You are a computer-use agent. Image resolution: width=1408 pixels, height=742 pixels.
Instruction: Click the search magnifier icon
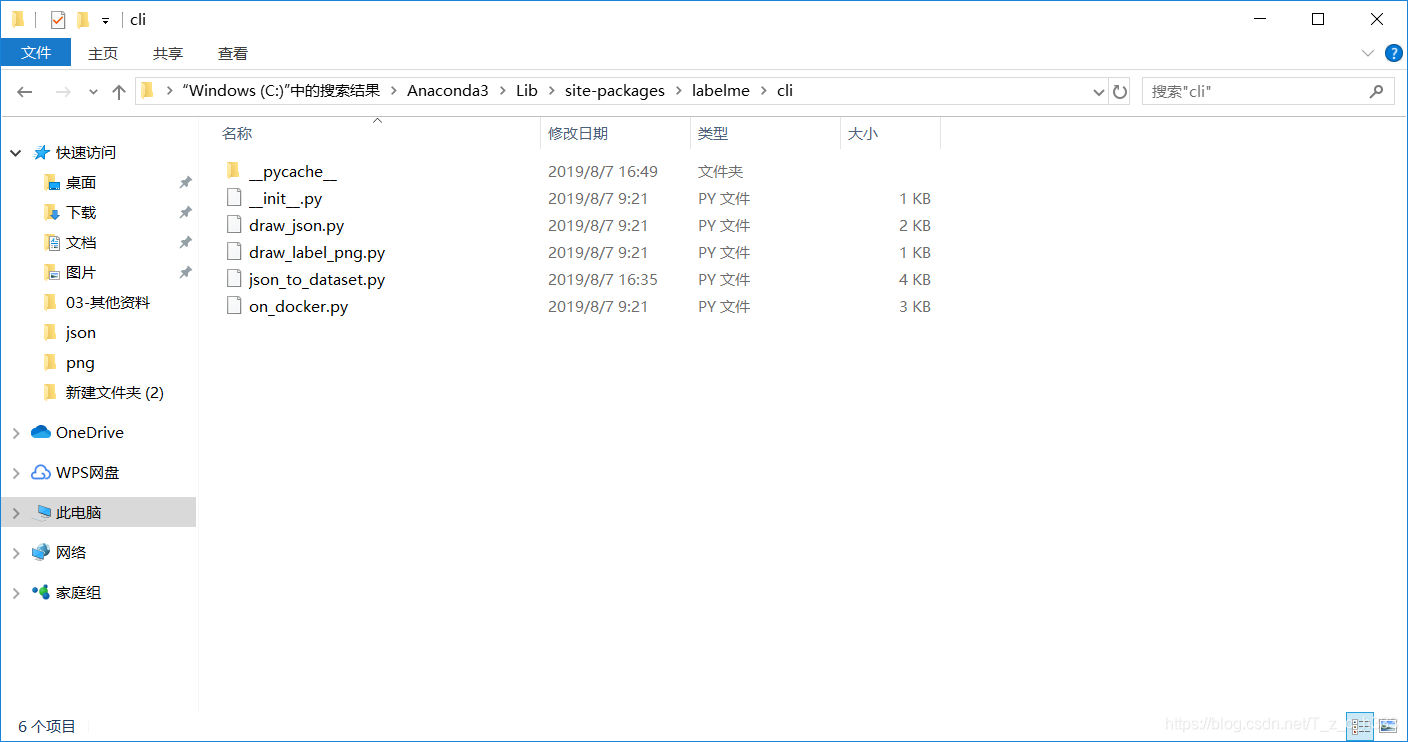[1377, 91]
